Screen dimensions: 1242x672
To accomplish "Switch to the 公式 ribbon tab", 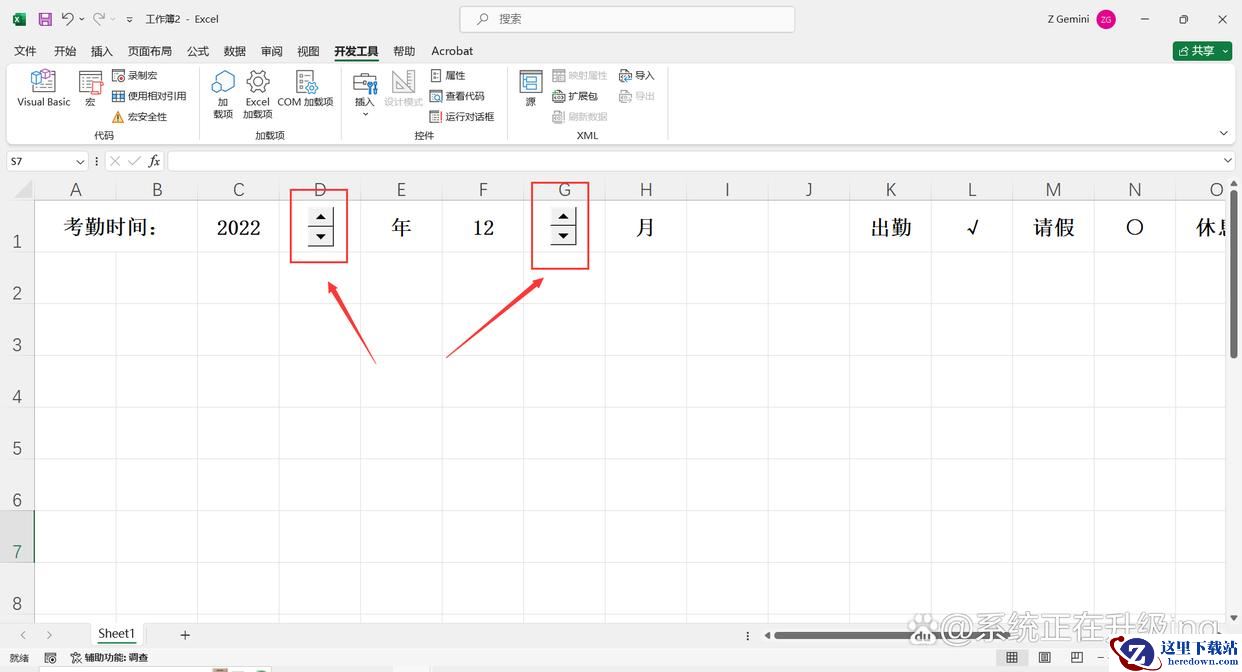I will 198,51.
